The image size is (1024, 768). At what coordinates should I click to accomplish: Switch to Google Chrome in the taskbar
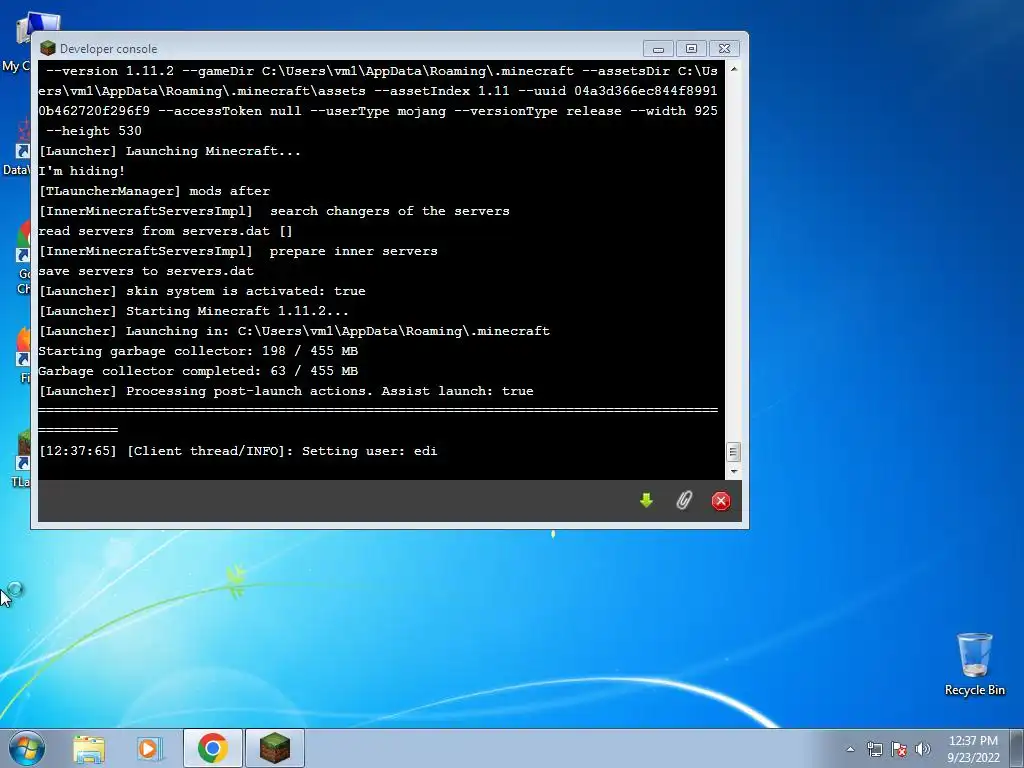(x=213, y=748)
